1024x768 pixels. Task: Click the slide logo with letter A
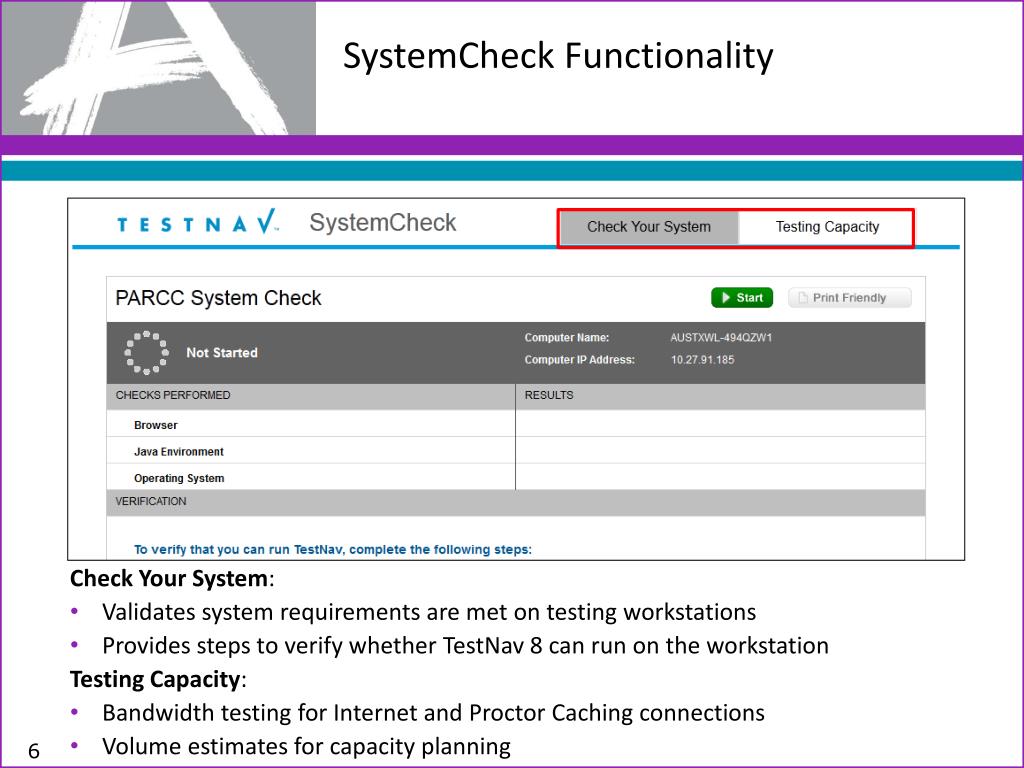click(x=158, y=67)
